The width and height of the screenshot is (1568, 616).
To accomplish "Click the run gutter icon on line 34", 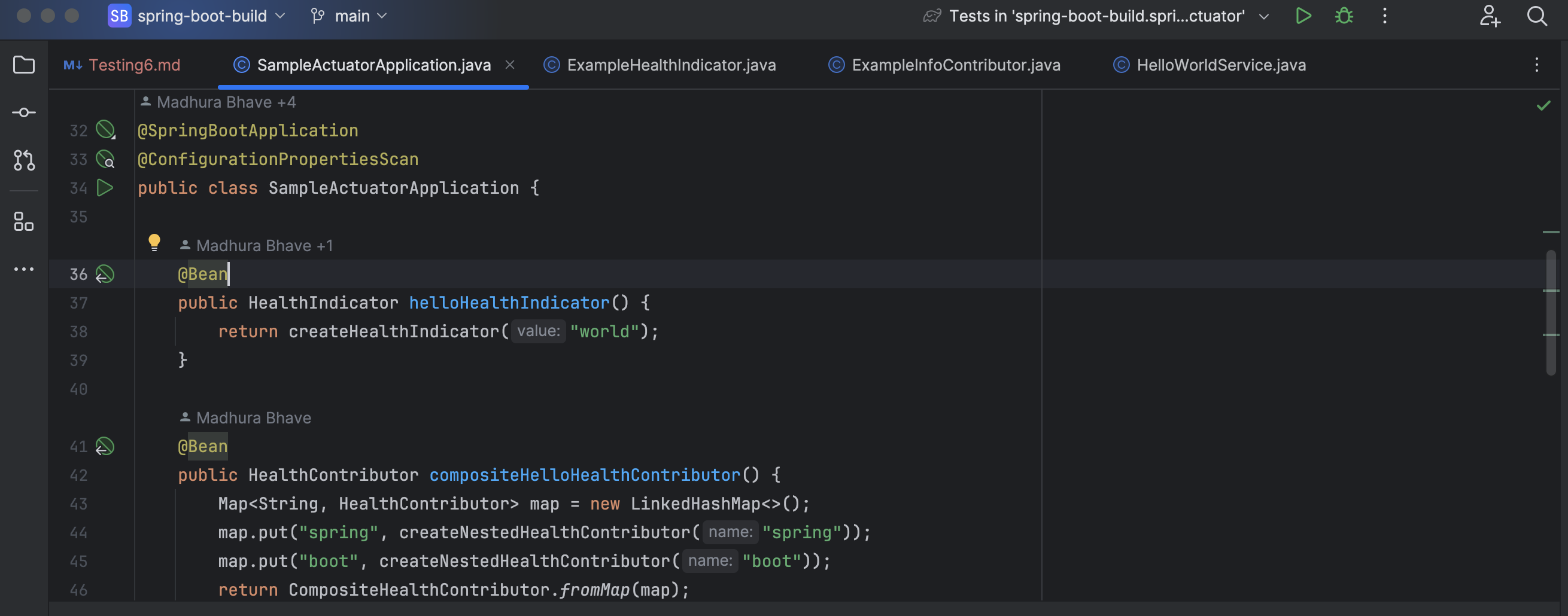I will [105, 188].
